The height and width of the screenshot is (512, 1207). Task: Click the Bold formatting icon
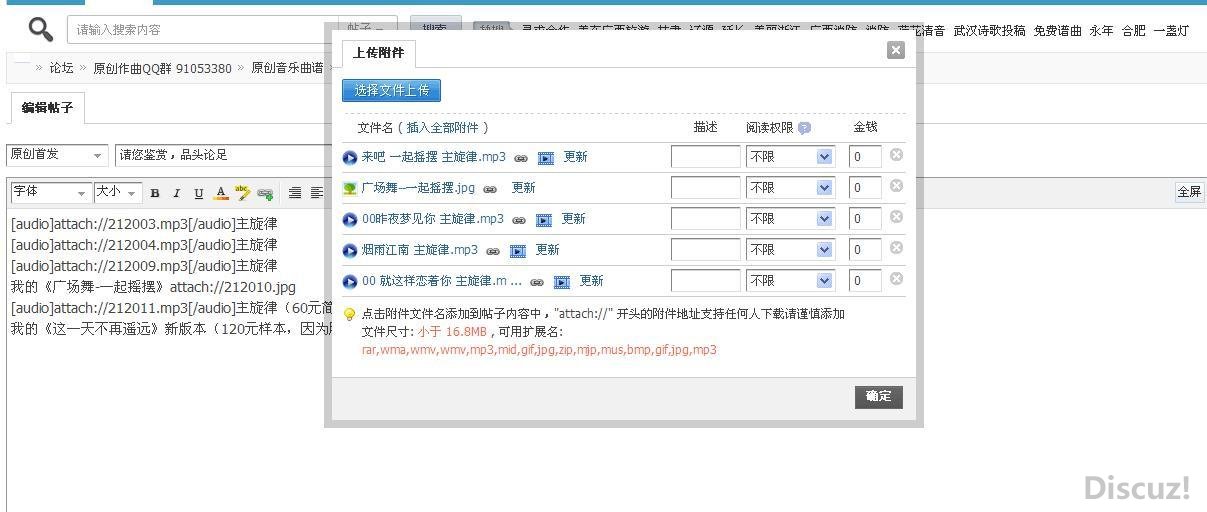(155, 193)
